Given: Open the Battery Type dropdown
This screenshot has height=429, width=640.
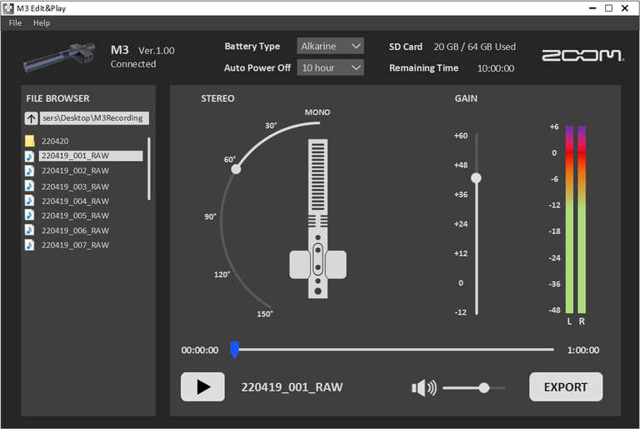Looking at the screenshot, I should pyautogui.click(x=330, y=46).
